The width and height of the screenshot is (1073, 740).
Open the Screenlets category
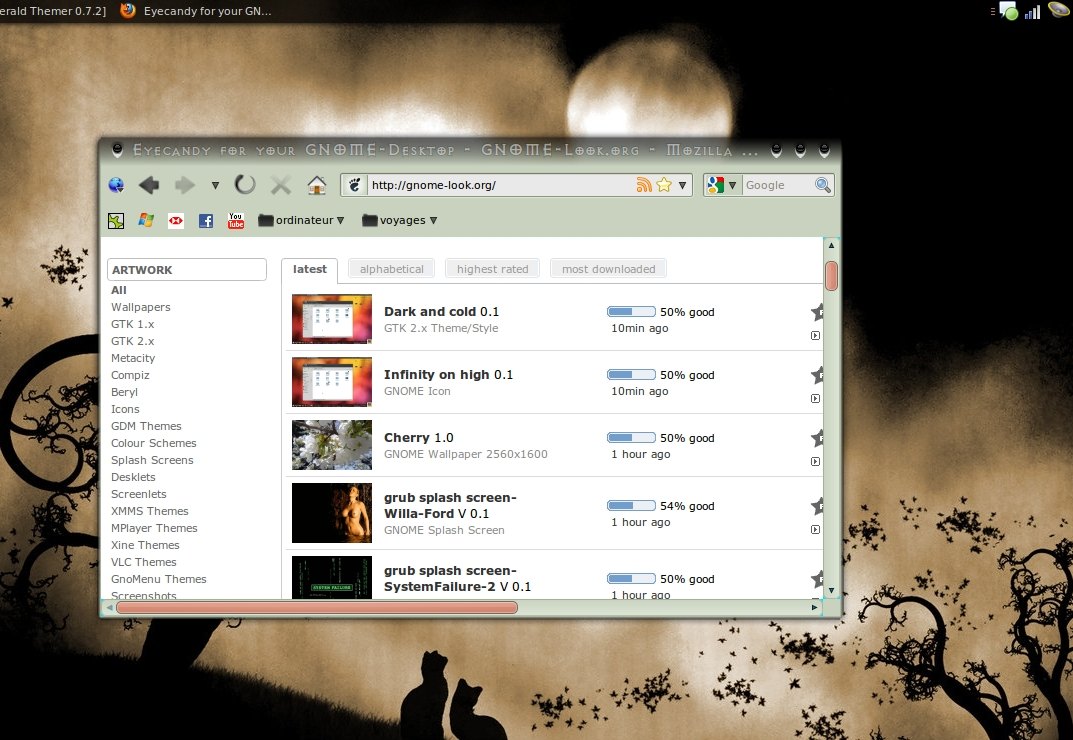pos(139,494)
